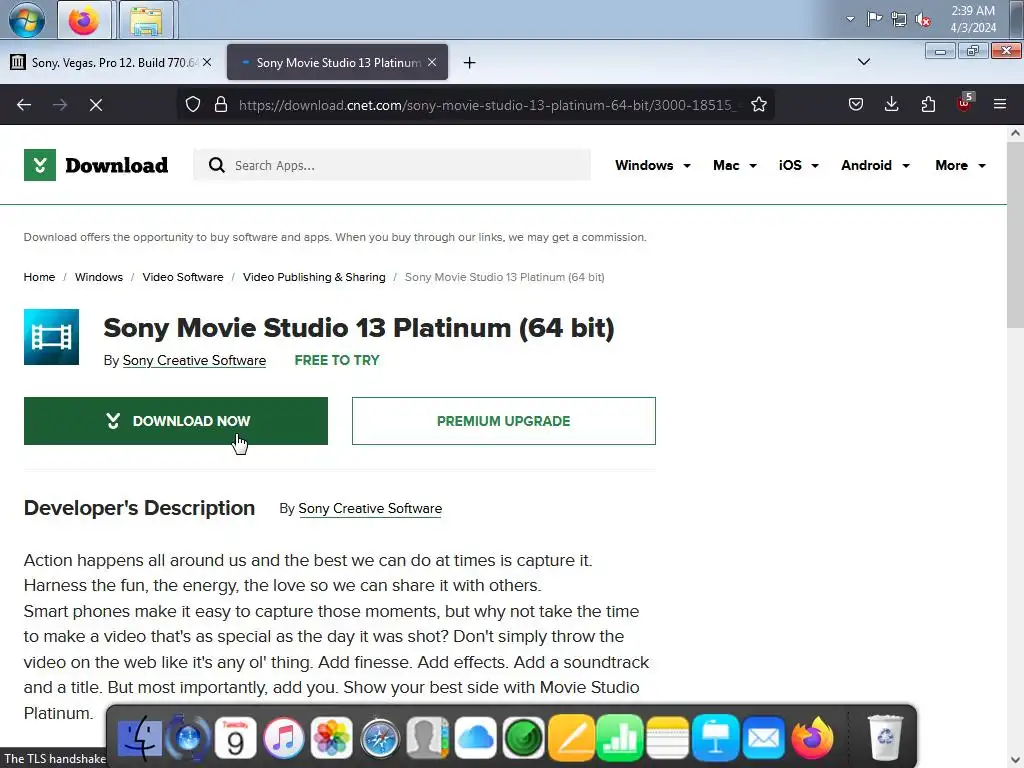This screenshot has height=768, width=1024.
Task: Open Video Publishing & Sharing breadcrumb
Action: (x=314, y=277)
